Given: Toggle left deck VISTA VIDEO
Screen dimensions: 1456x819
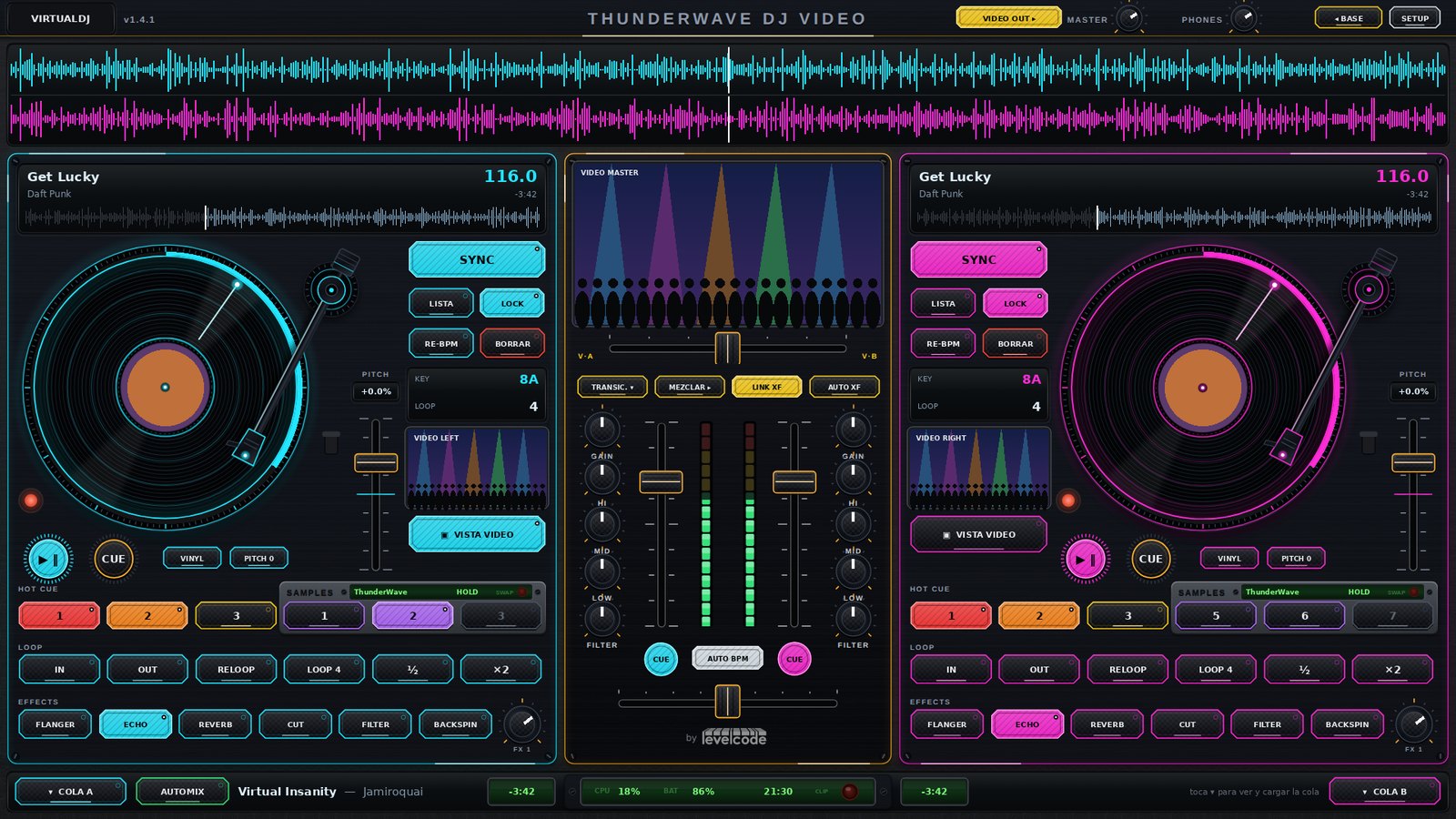Looking at the screenshot, I should click(477, 534).
